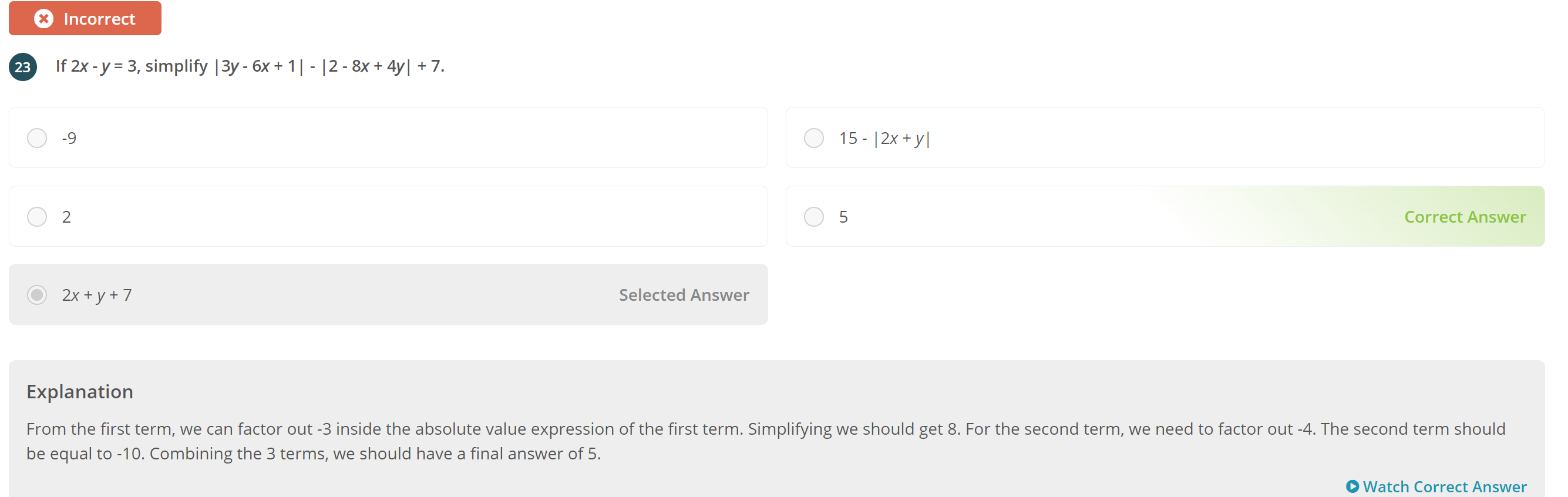
Task: Select the radio button for answer -9
Action: (36, 138)
